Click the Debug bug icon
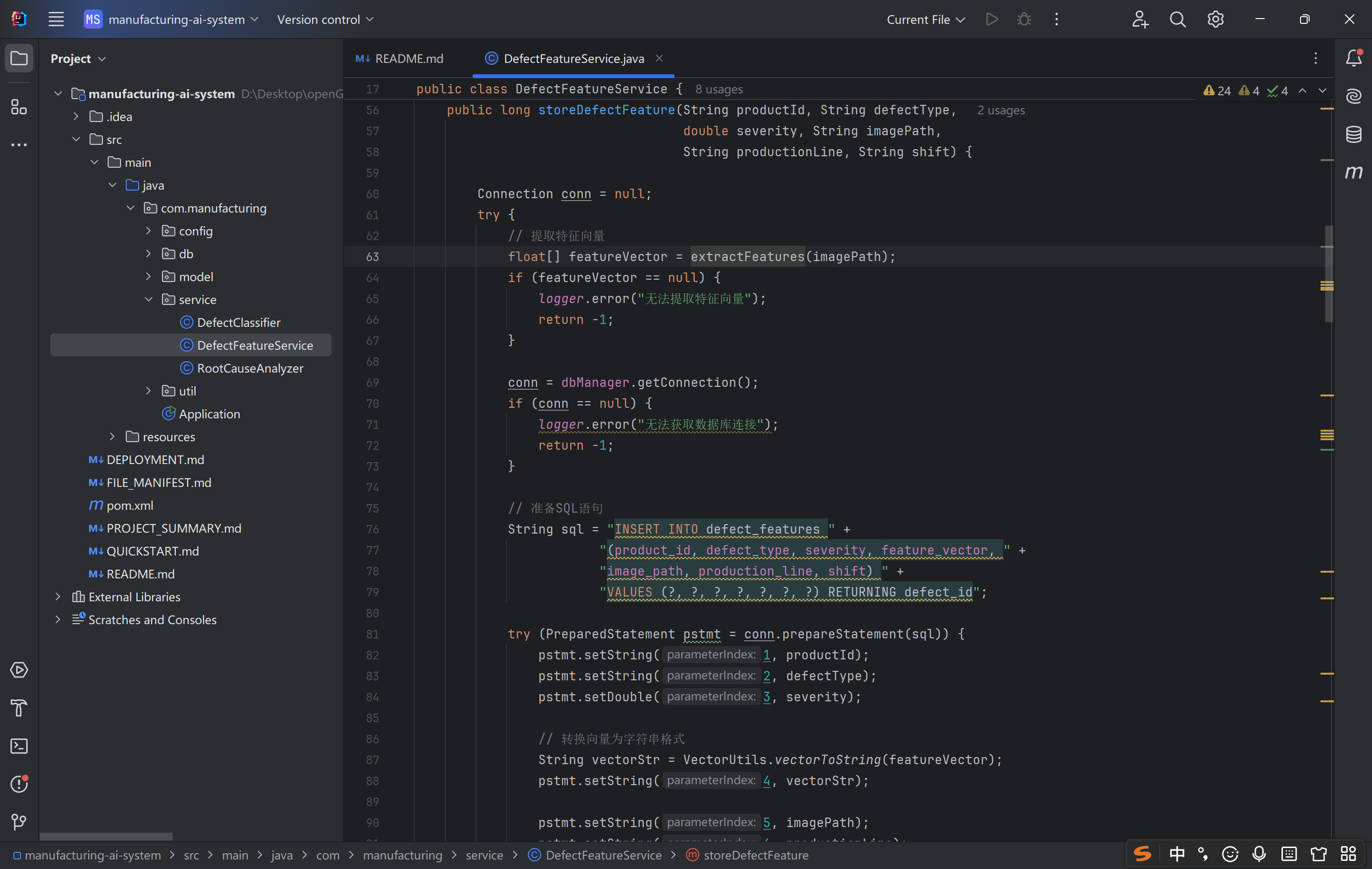 [1024, 20]
